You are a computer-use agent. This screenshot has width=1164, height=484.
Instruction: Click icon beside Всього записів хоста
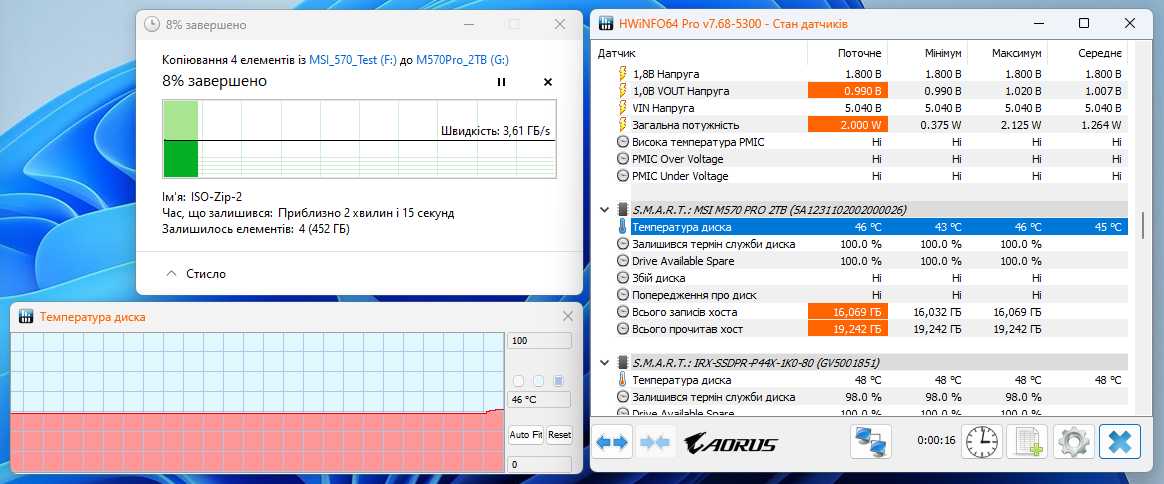click(x=622, y=312)
